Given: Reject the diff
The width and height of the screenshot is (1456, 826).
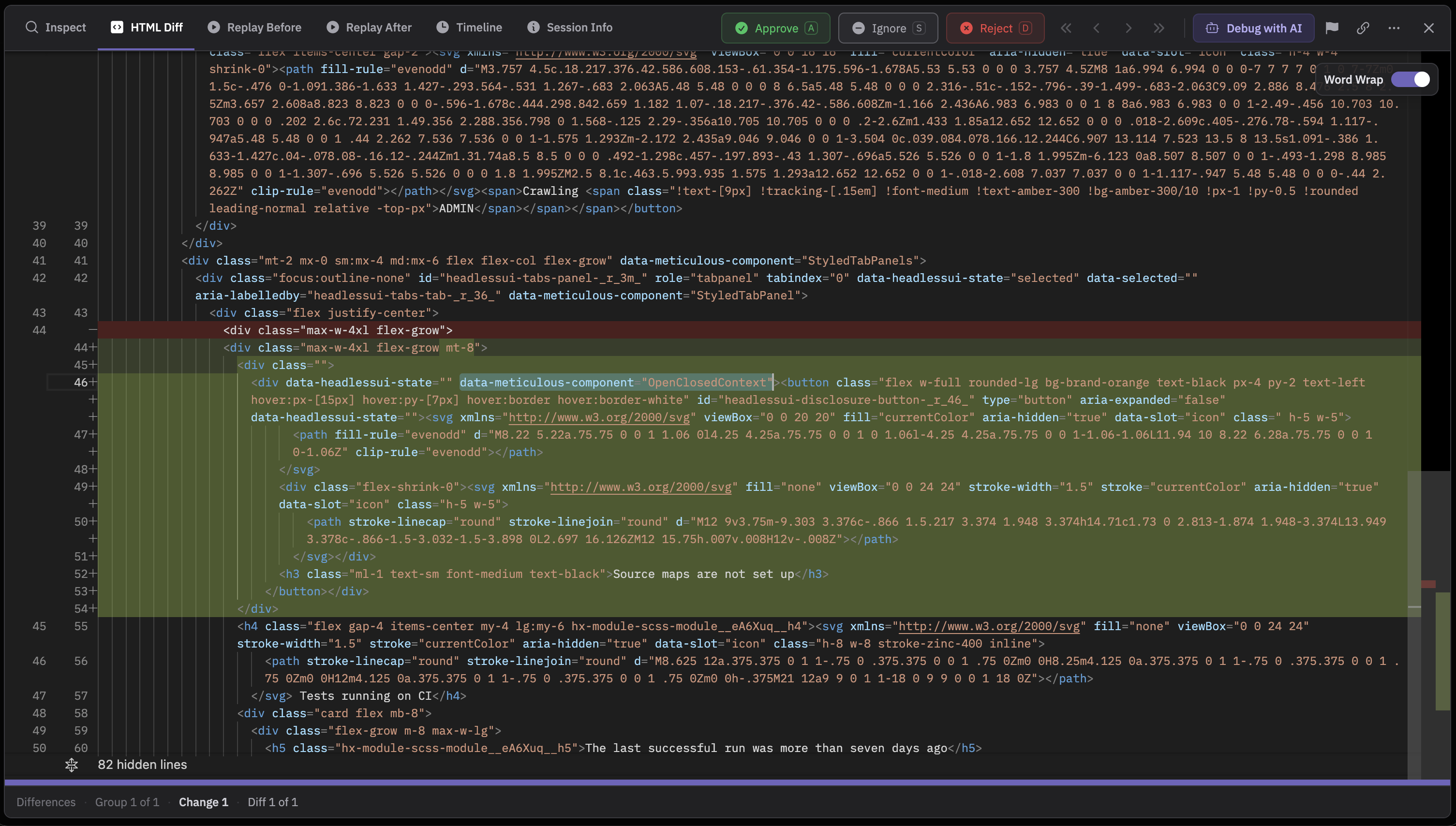Looking at the screenshot, I should pos(995,29).
